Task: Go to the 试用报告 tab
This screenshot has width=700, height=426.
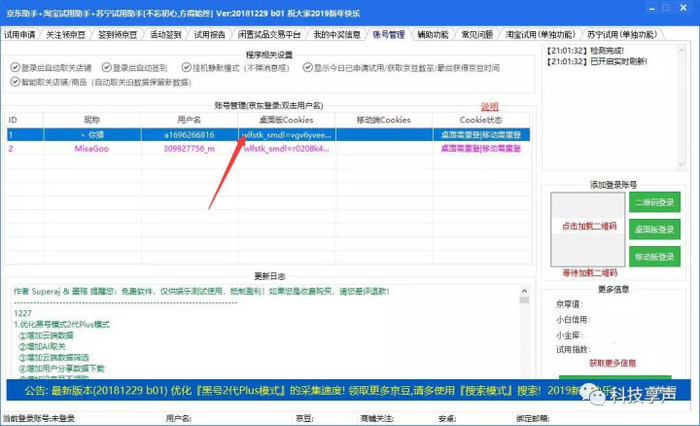Action: 209,34
